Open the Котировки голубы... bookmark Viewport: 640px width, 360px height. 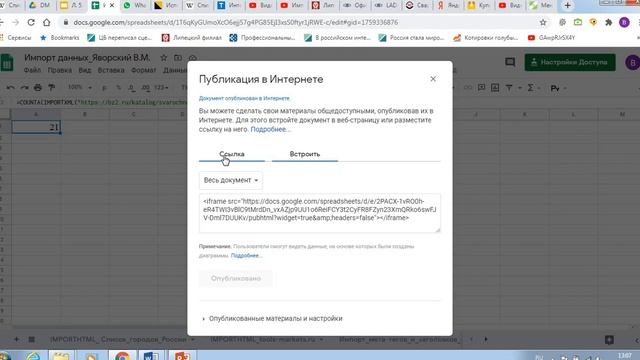tap(485, 38)
